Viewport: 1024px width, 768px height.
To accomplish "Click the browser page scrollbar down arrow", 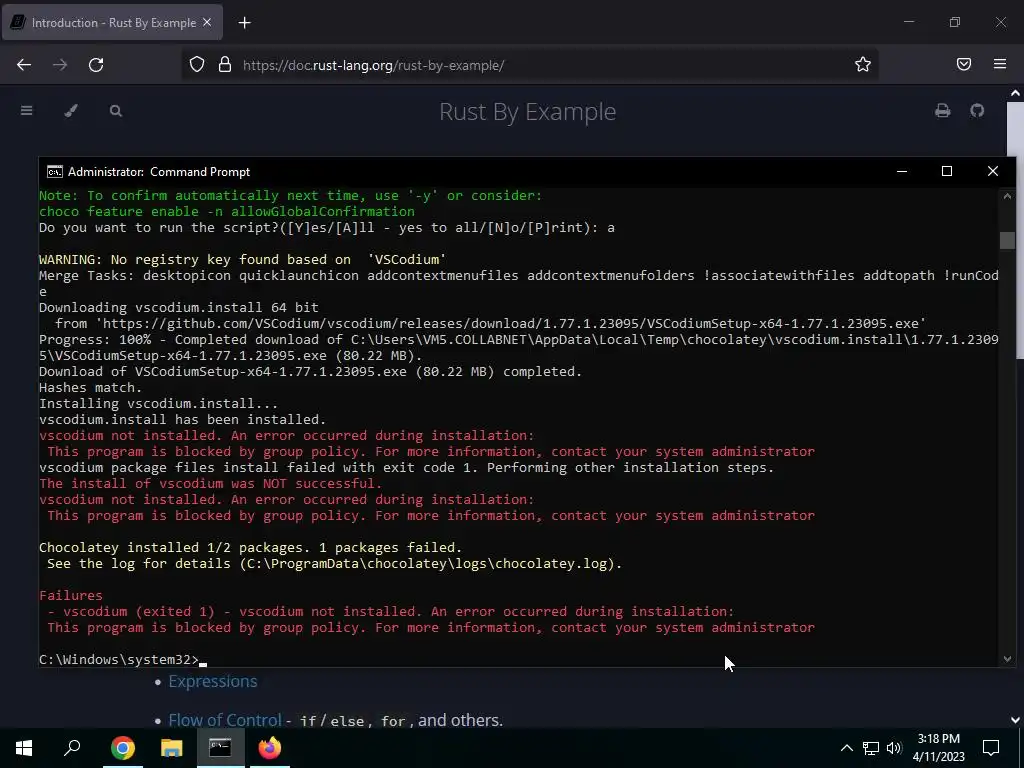I will 1016,720.
